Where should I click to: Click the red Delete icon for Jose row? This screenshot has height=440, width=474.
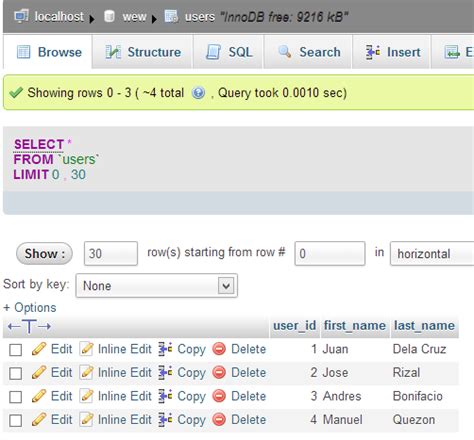point(219,372)
